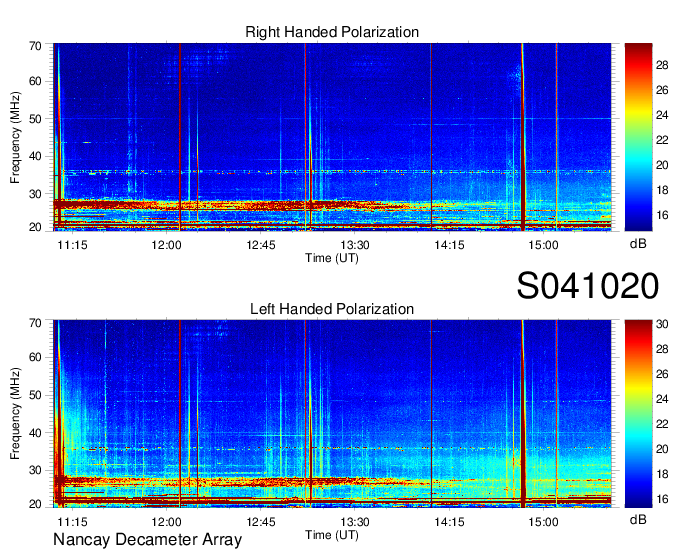Click the 30 MHz tick on Left Handed frequency axis
The width and height of the screenshot is (680, 552).
(x=35, y=470)
